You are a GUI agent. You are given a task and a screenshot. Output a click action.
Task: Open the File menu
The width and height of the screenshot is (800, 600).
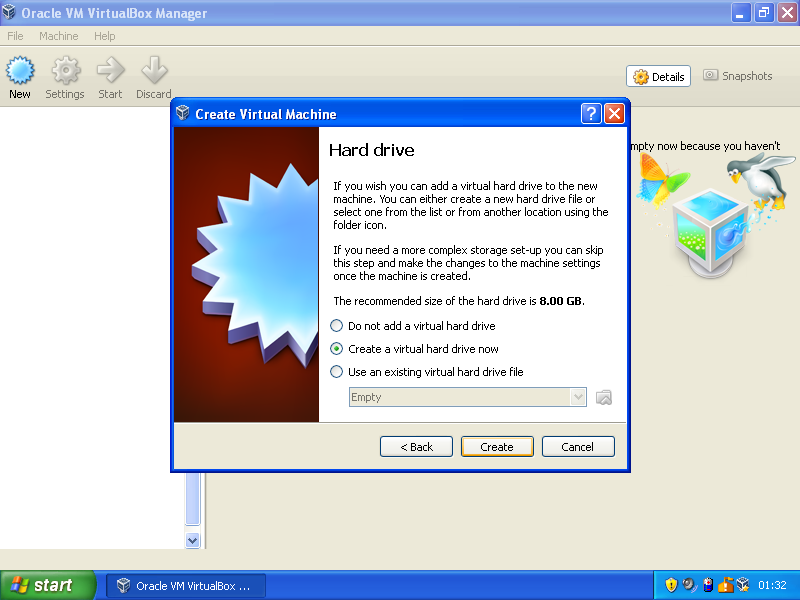pyautogui.click(x=15, y=36)
